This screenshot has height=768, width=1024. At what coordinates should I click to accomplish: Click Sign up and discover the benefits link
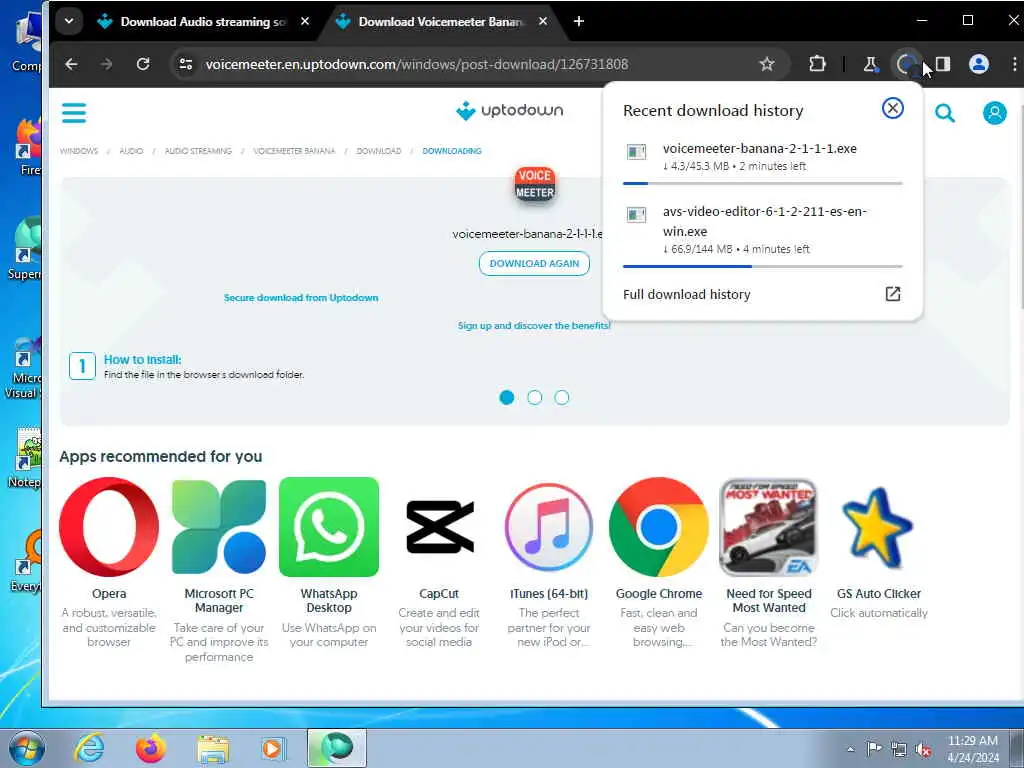(x=534, y=325)
